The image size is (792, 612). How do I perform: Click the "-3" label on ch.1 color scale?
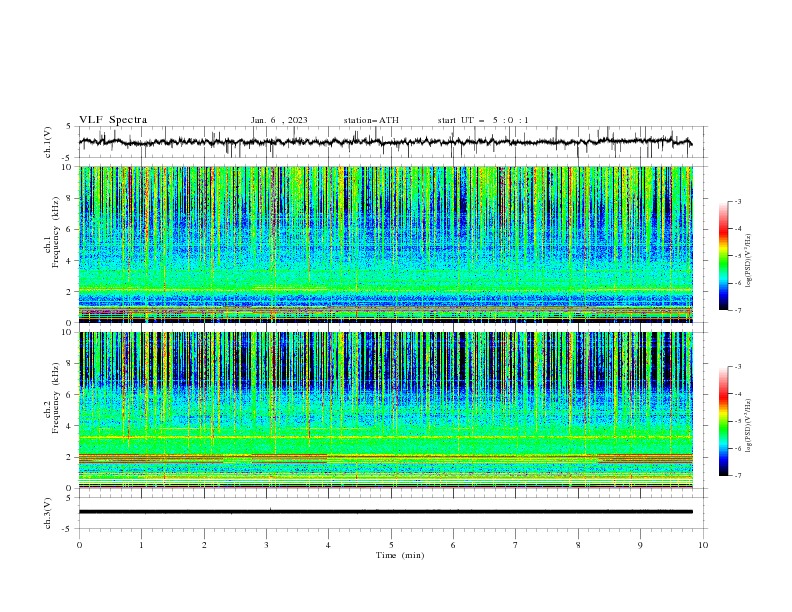pyautogui.click(x=737, y=201)
